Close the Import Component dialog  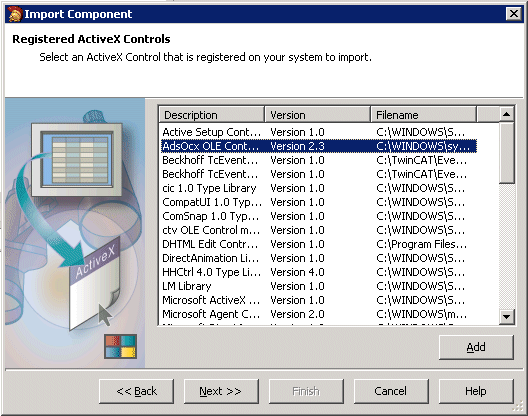click(514, 14)
